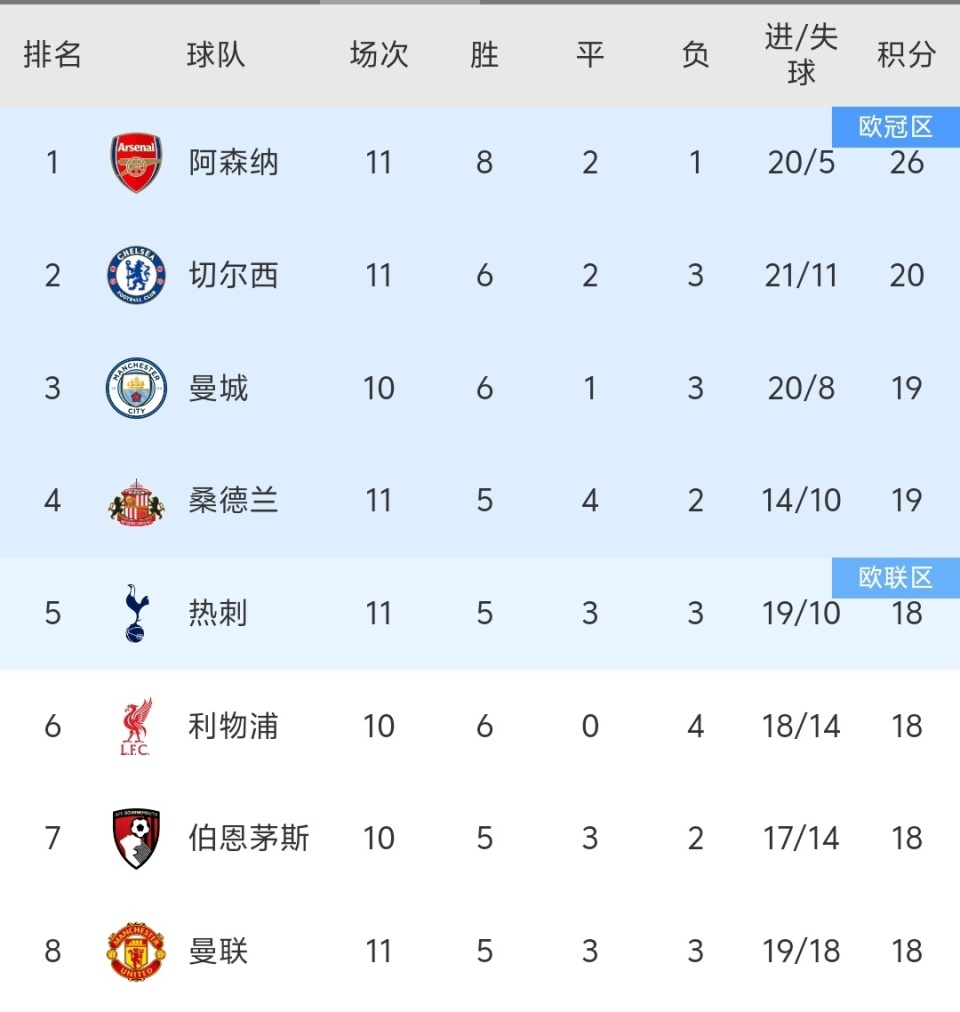960x1012 pixels.
Task: Open the Sunderland team crest
Action: (x=136, y=500)
